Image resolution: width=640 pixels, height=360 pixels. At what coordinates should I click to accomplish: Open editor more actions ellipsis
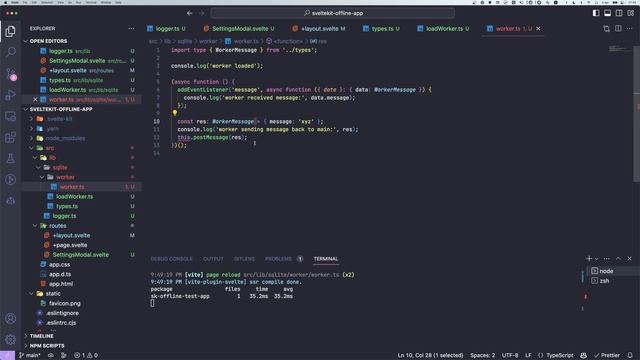point(630,29)
